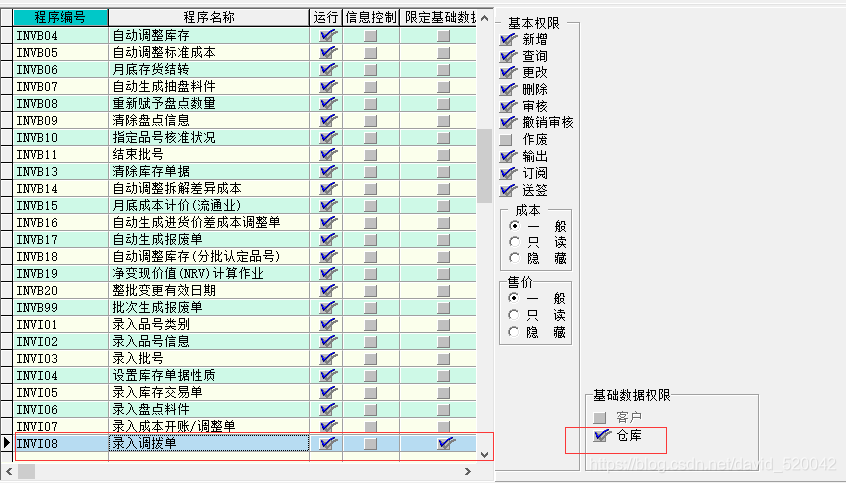Select the 录入批号 cell
The width and height of the screenshot is (846, 483).
(209, 359)
